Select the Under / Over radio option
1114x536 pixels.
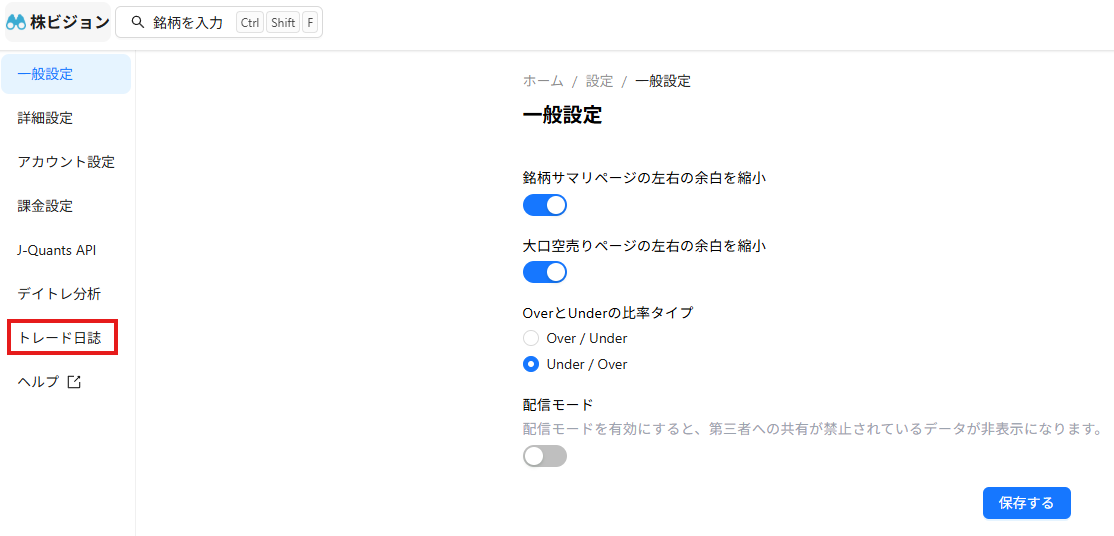pos(531,364)
